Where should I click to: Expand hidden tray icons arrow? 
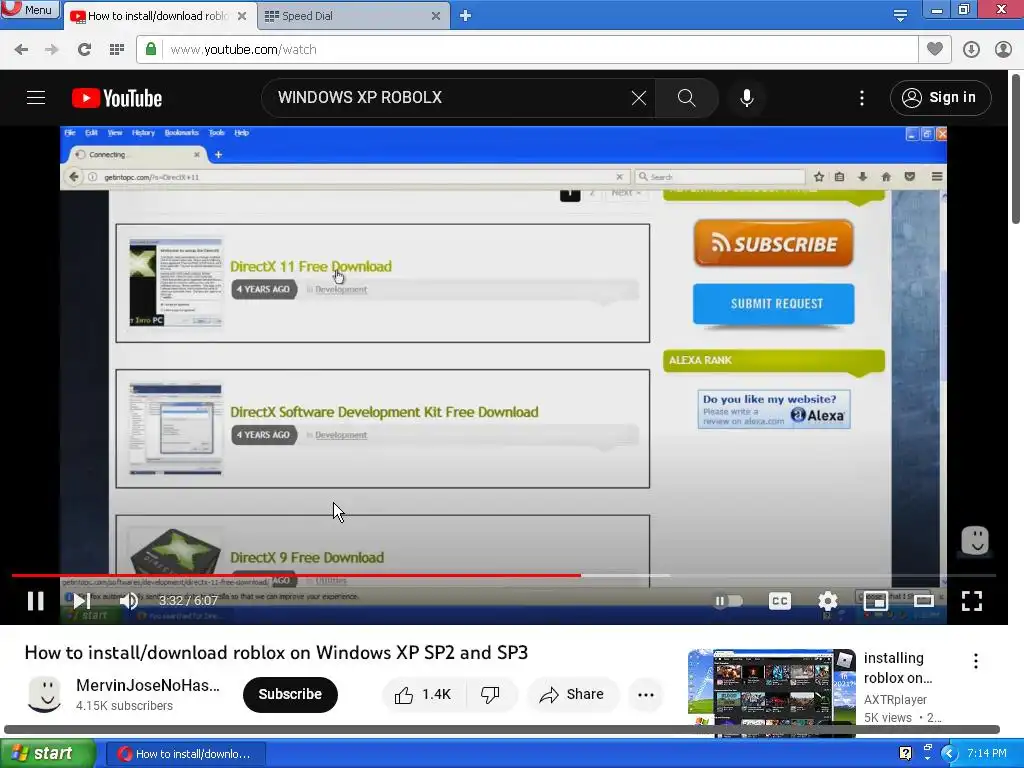coord(949,754)
